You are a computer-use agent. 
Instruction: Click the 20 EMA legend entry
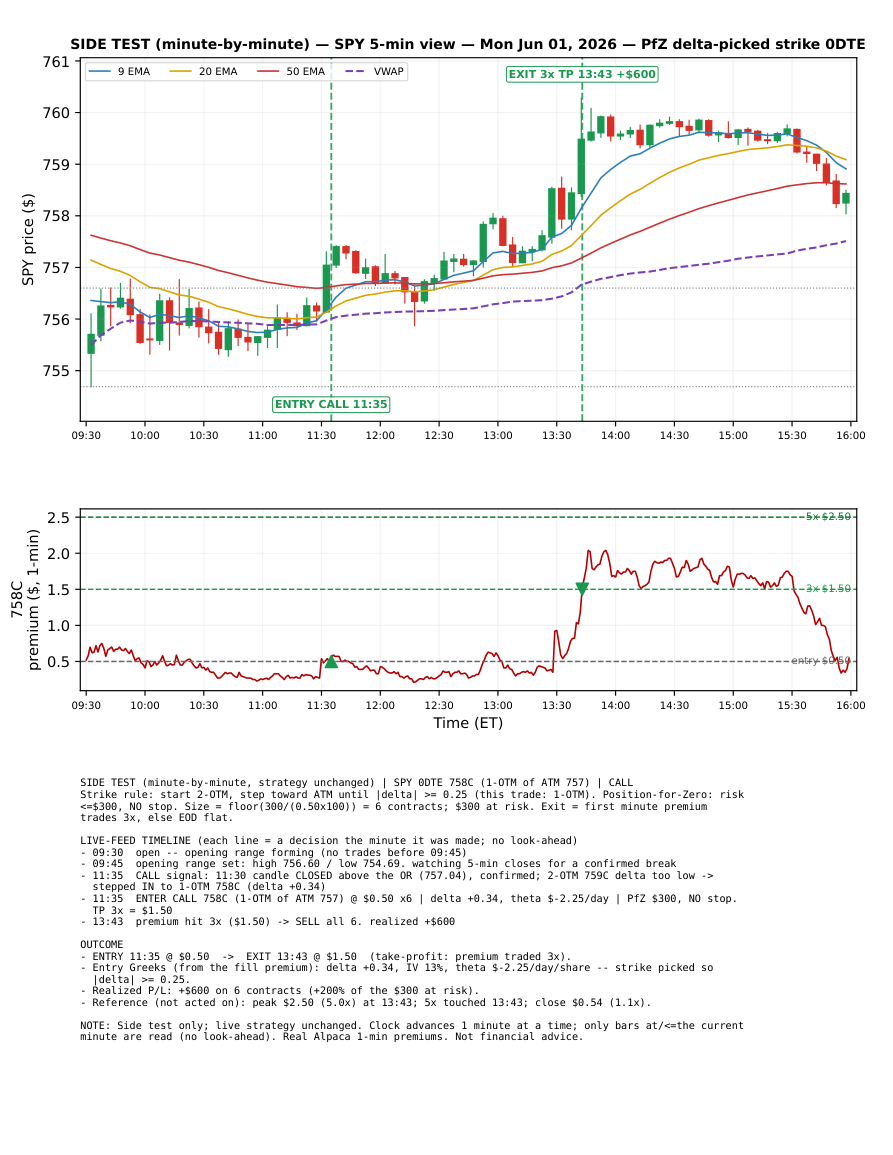point(204,71)
